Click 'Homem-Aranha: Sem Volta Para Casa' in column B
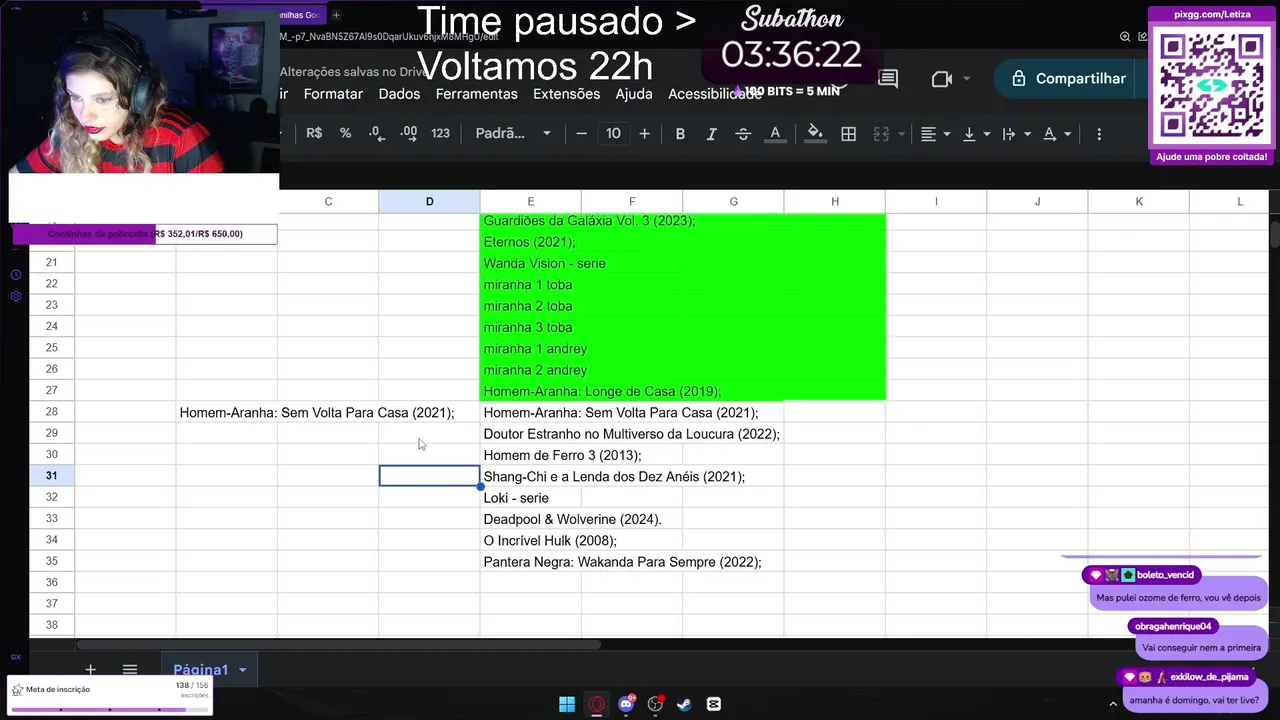1280x720 pixels. pyautogui.click(x=317, y=412)
